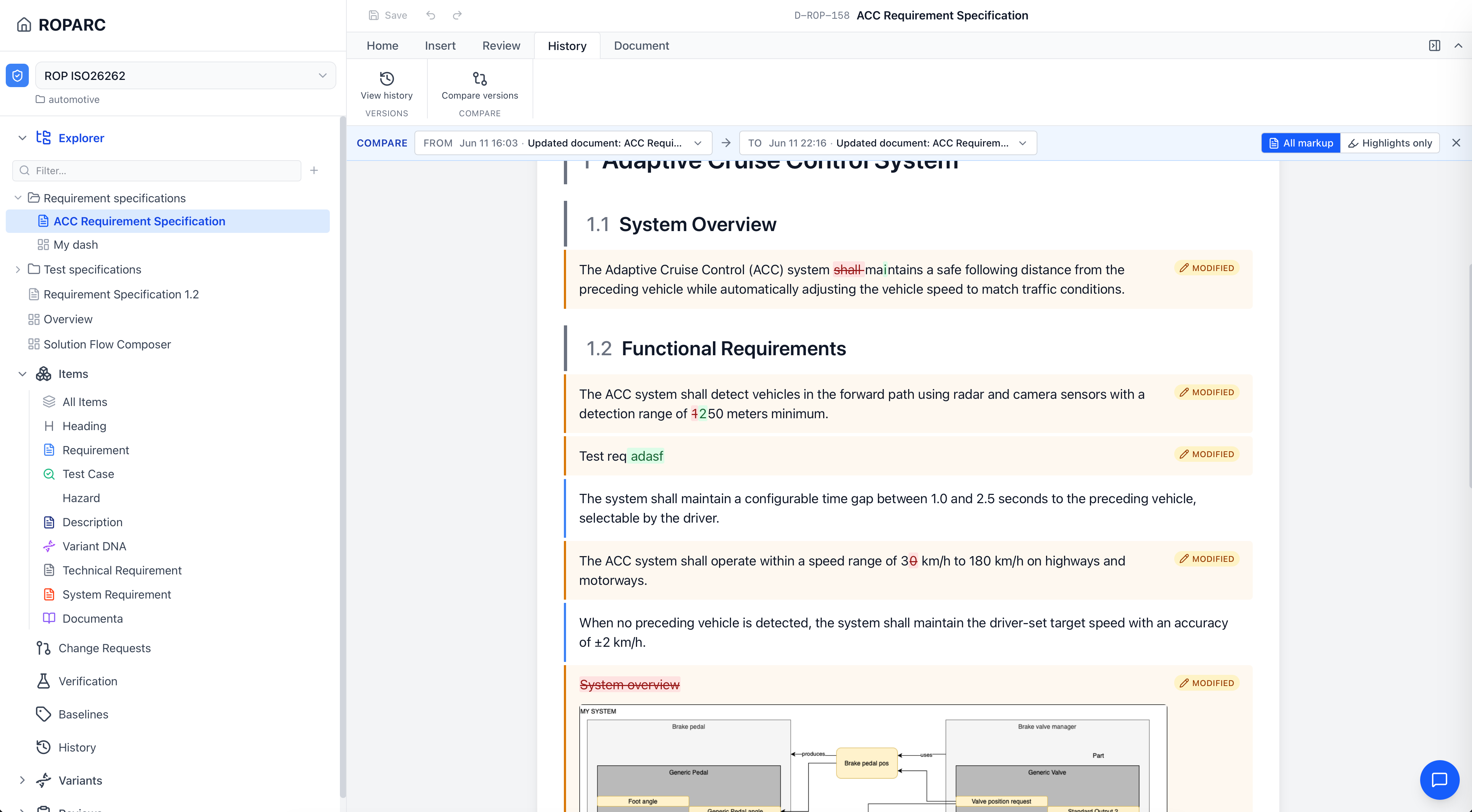
Task: Select Requirement item type
Action: 95,450
